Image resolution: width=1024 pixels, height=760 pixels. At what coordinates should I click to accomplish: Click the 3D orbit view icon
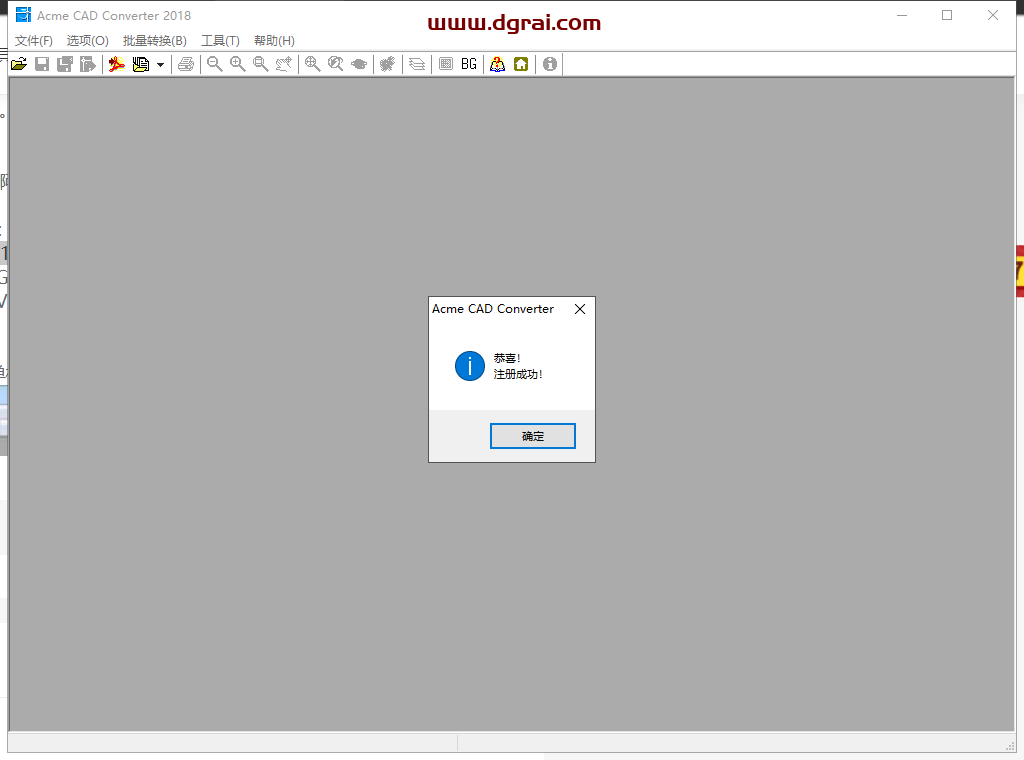coord(359,64)
